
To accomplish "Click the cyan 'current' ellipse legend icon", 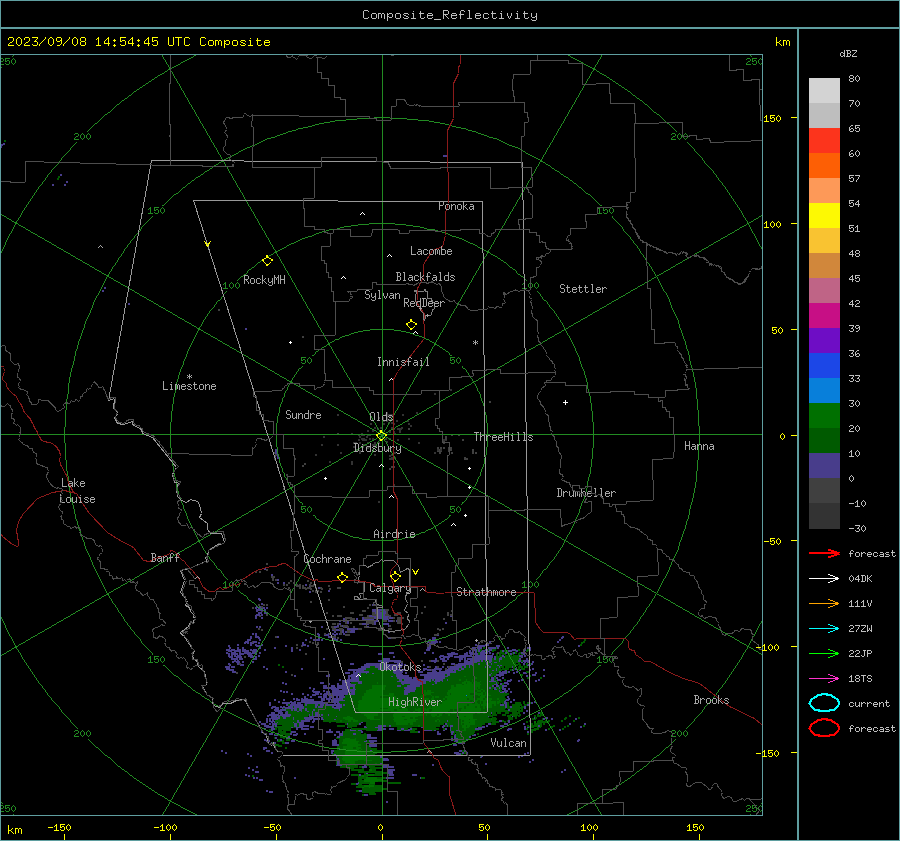I will [x=824, y=703].
